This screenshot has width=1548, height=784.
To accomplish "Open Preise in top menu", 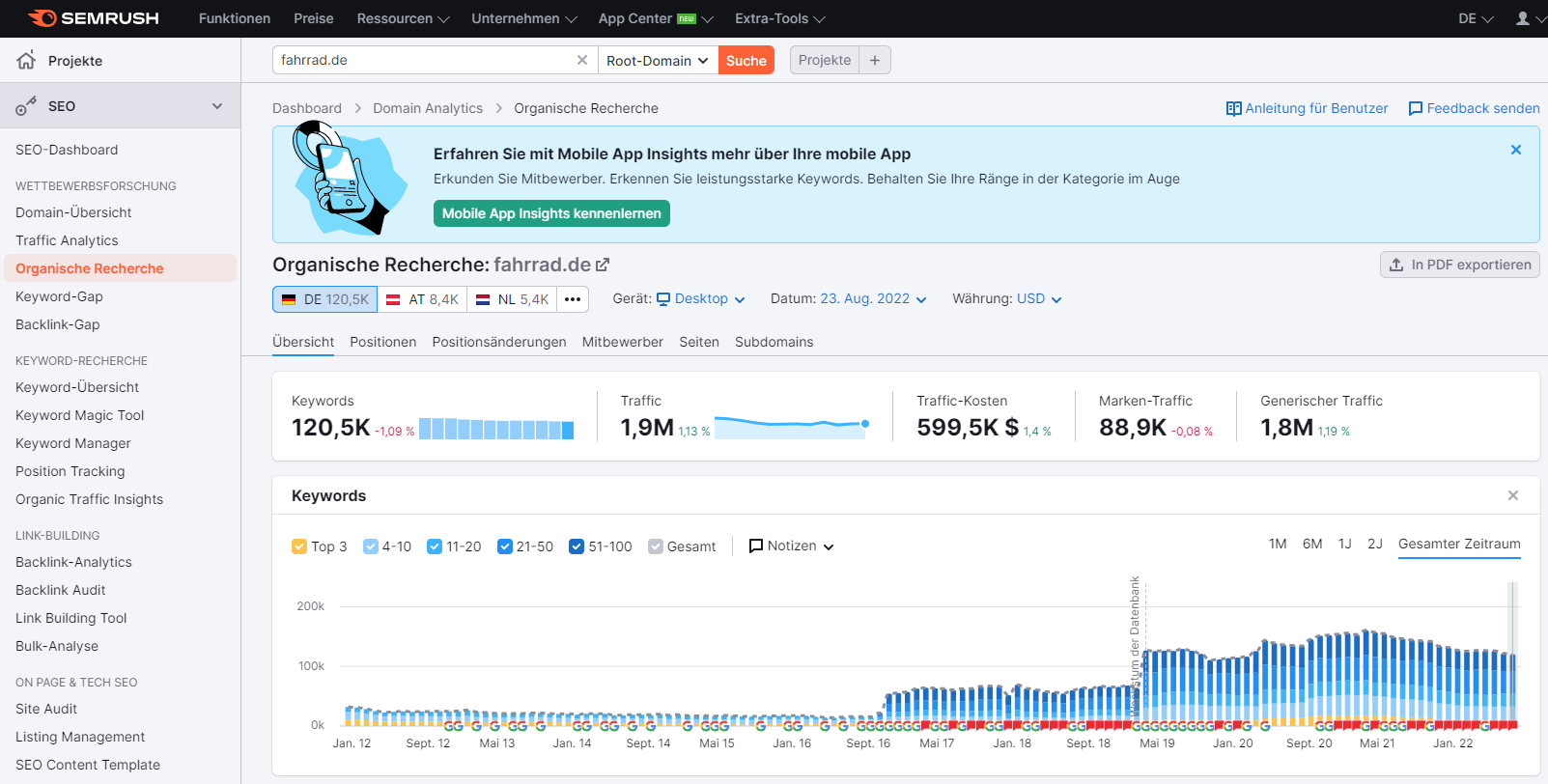I will point(314,18).
